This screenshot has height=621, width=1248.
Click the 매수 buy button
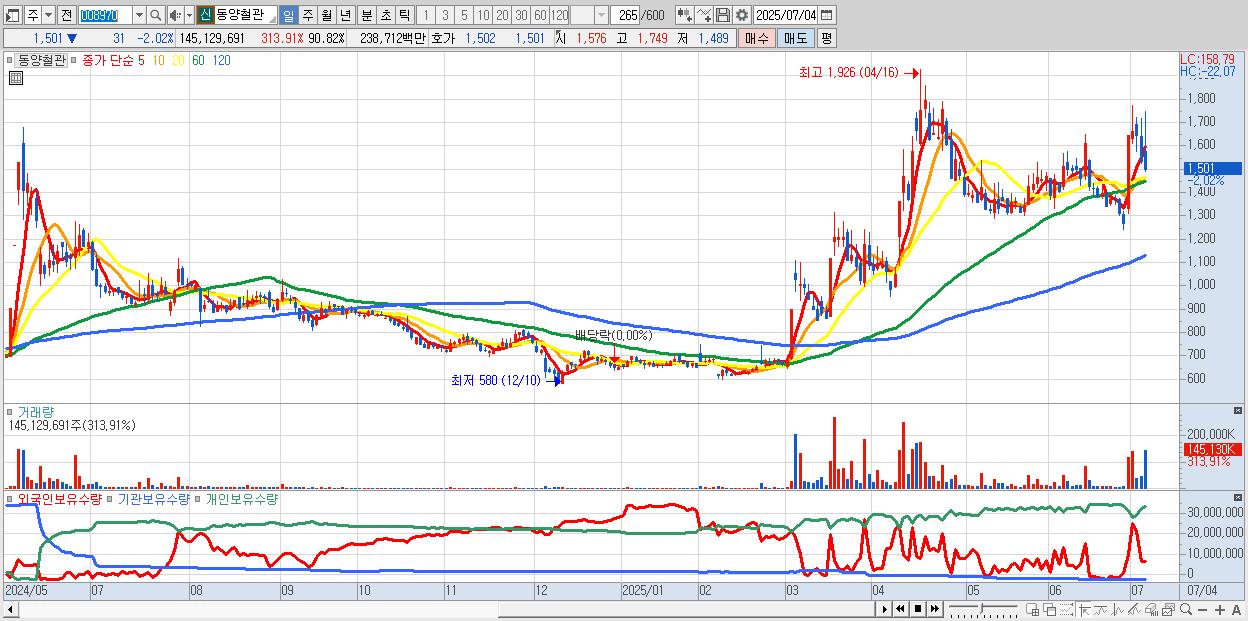[x=757, y=38]
